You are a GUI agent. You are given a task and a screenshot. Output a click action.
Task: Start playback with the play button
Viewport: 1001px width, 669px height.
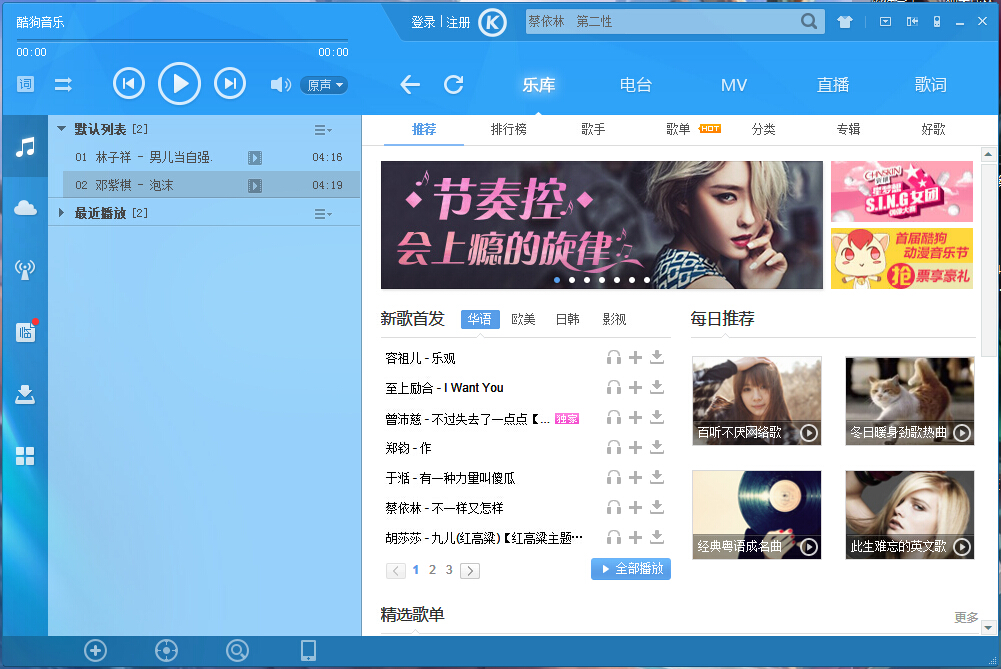179,84
